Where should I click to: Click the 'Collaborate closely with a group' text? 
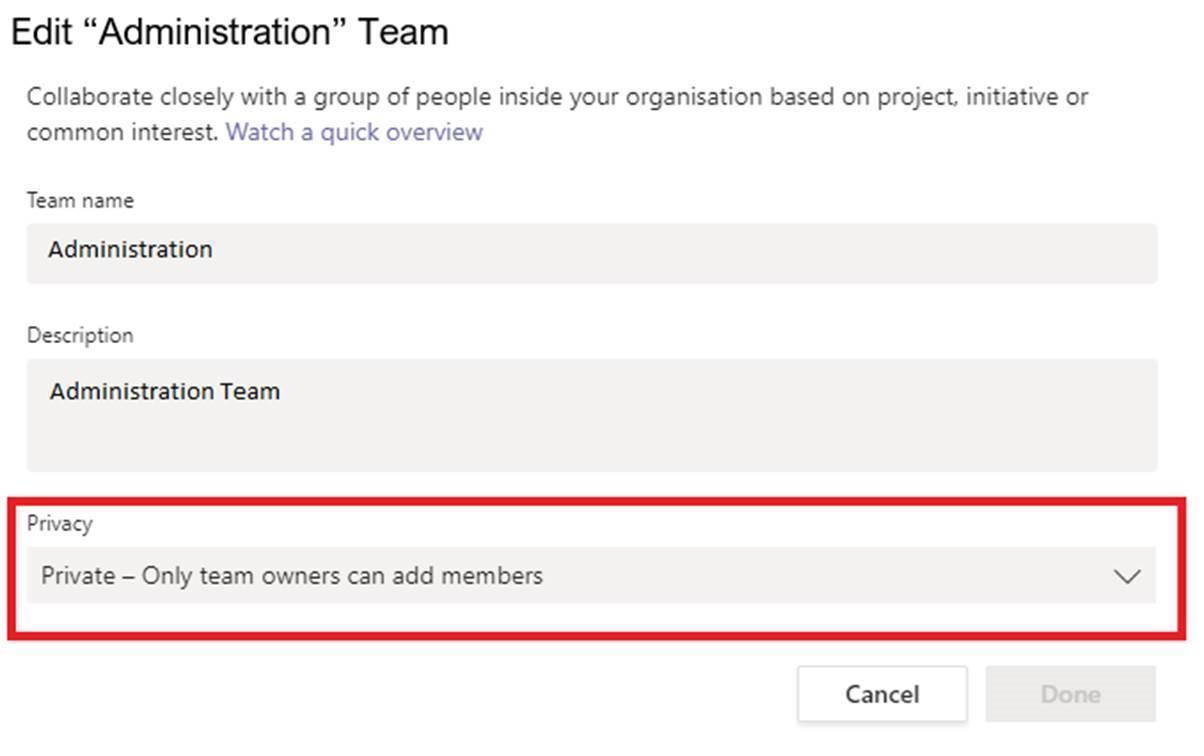click(x=557, y=114)
